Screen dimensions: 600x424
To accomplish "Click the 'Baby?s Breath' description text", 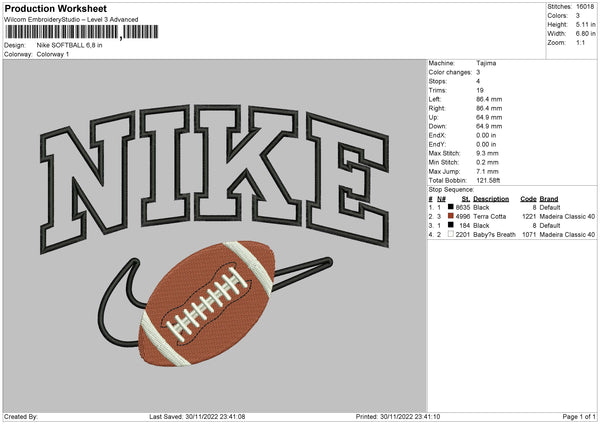I will pyautogui.click(x=494, y=234).
